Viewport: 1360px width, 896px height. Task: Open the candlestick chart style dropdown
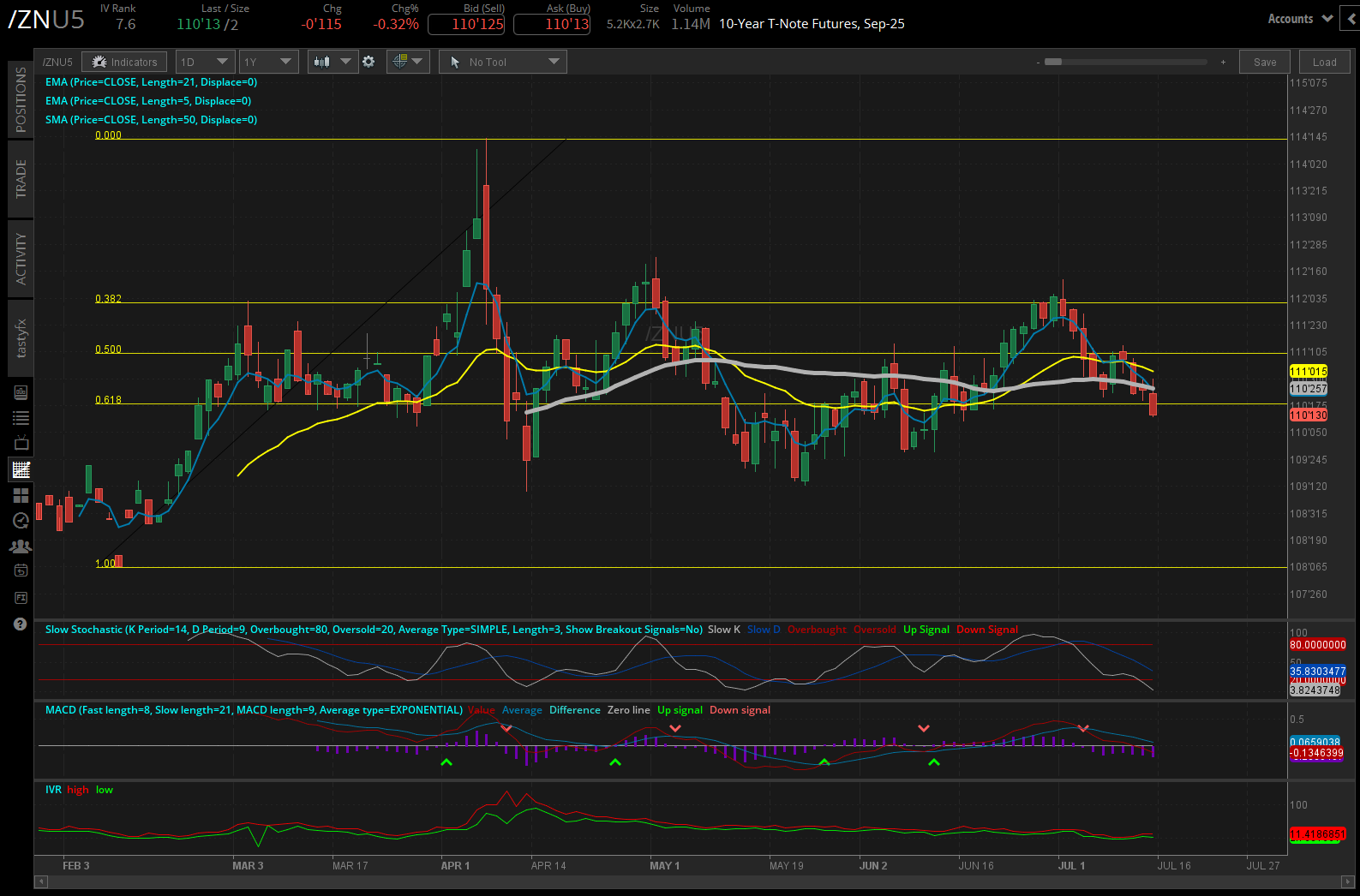point(333,62)
